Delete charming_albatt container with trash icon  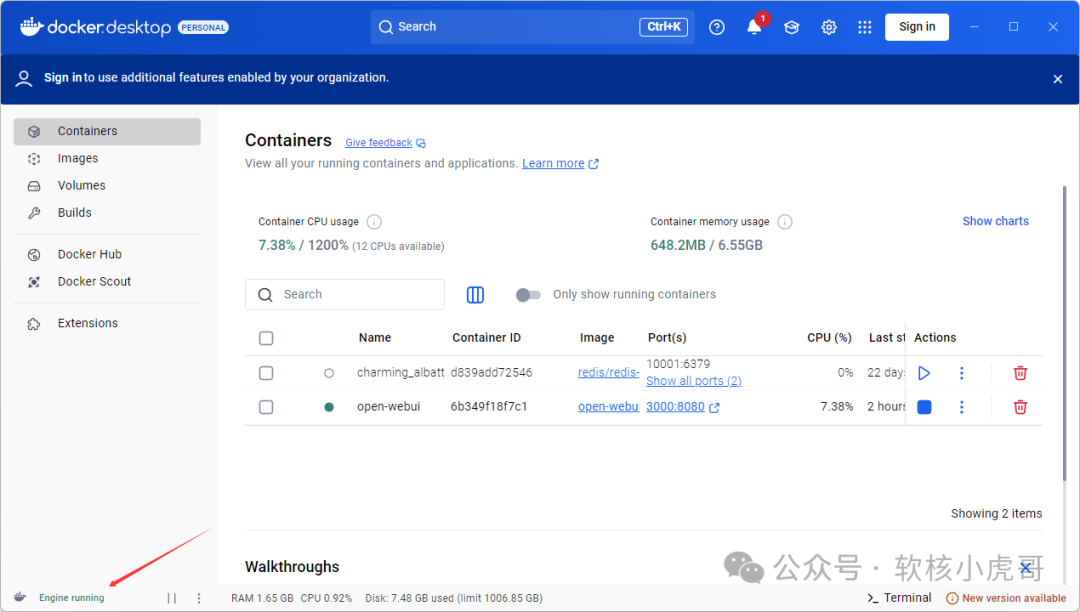click(1020, 373)
